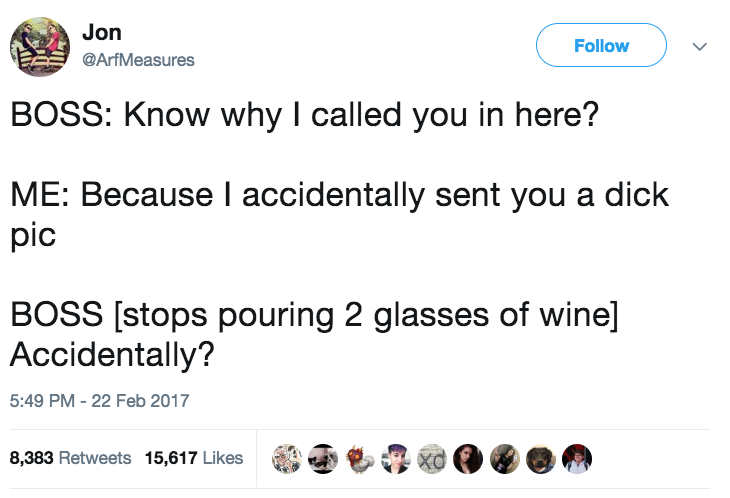
Task: Click the display name Jon
Action: tap(102, 34)
